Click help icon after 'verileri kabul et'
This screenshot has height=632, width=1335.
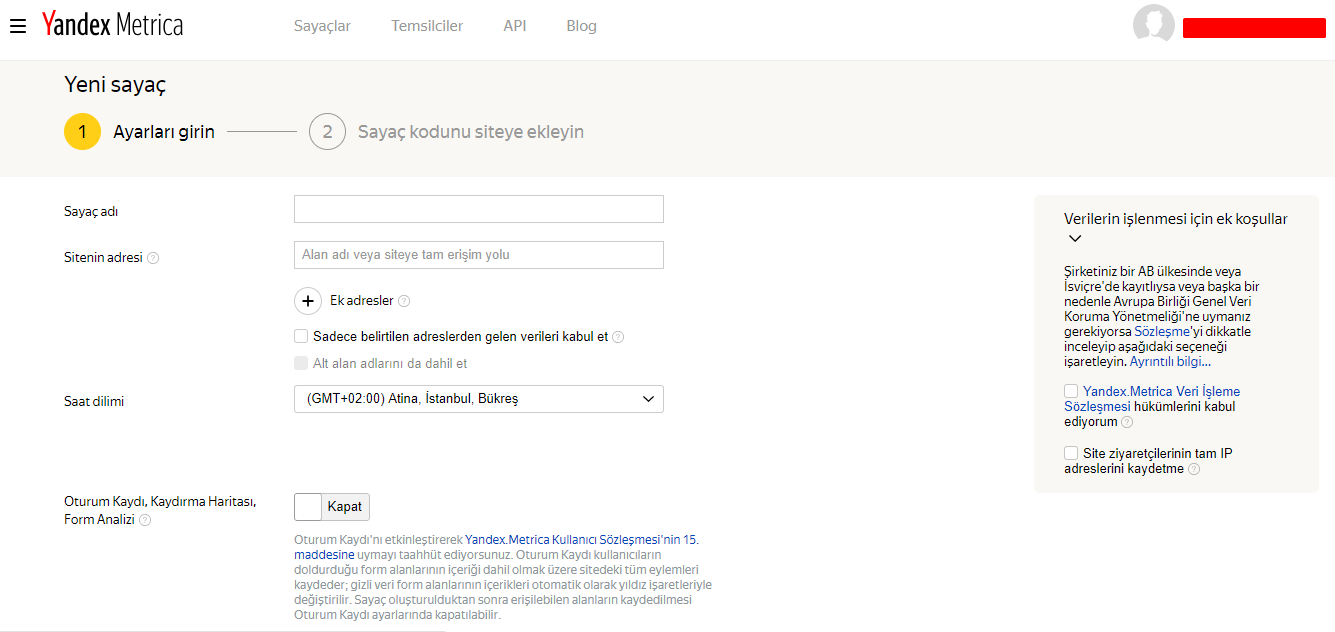point(618,337)
